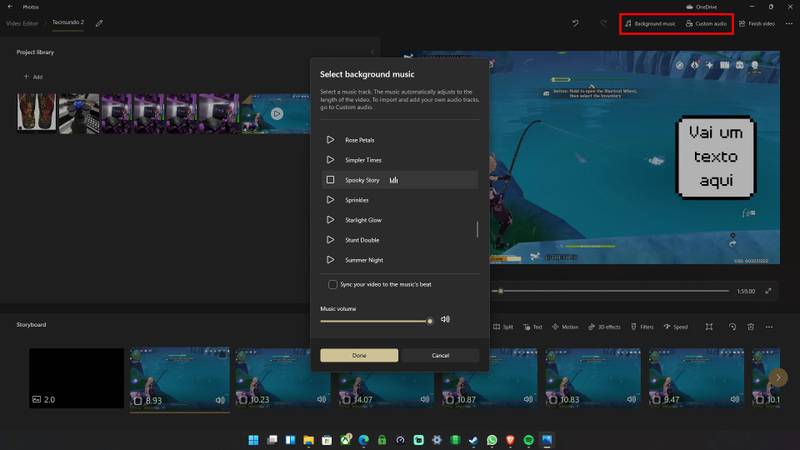
Task: Select the 2.0 title card in storyboard
Action: (77, 378)
